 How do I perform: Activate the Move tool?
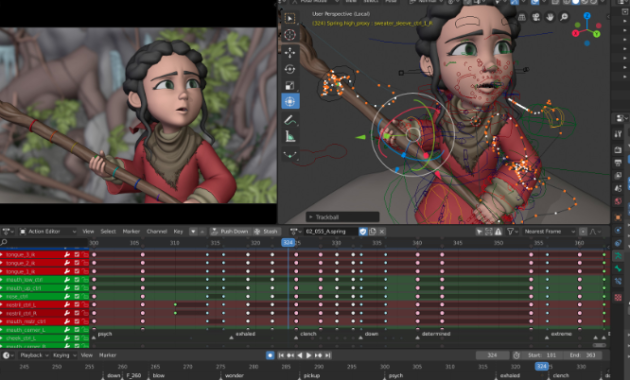click(290, 53)
